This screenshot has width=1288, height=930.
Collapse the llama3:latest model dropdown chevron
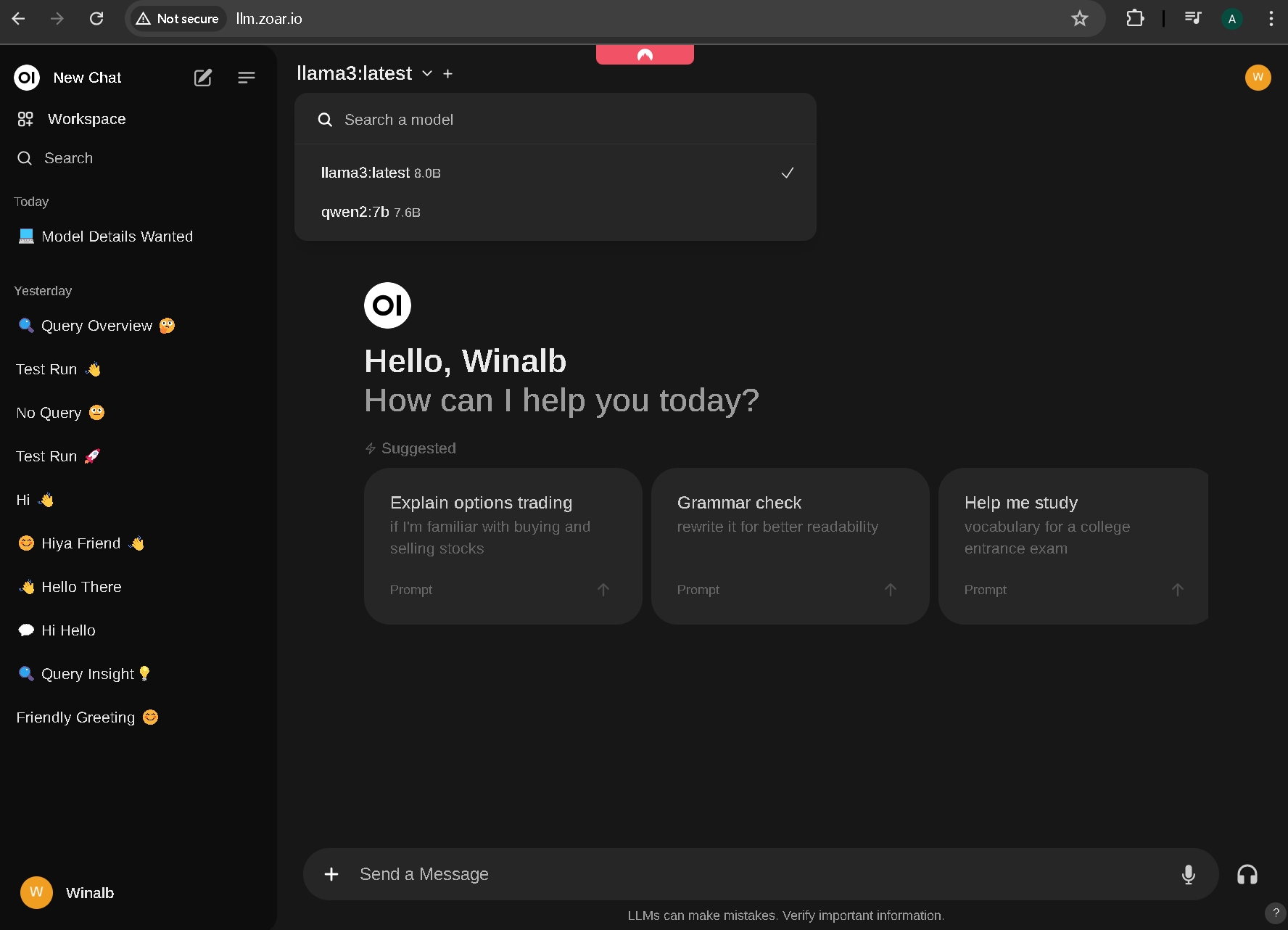pyautogui.click(x=427, y=74)
